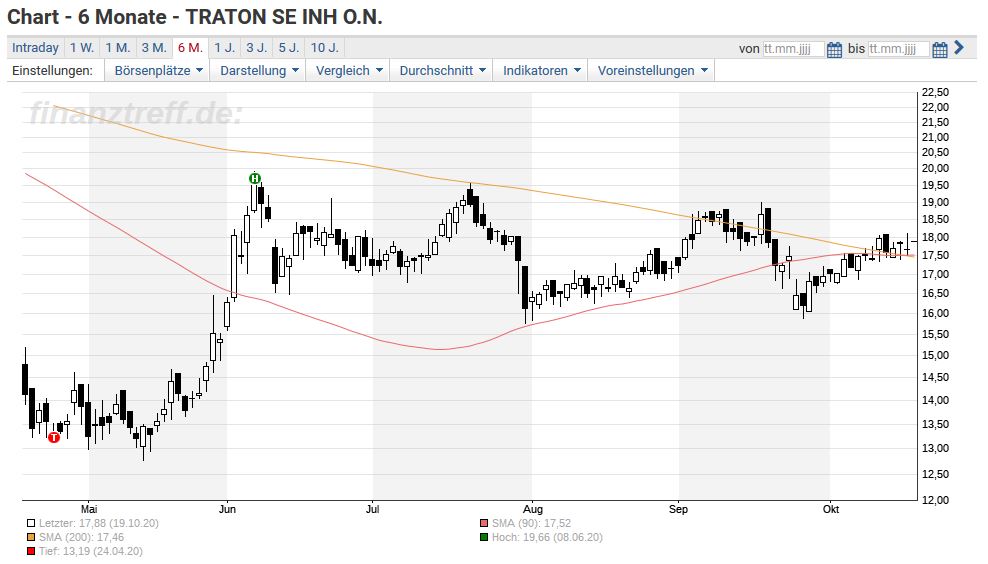Click the 'Letzter: 17,88 (19.10.20)' legend text

click(x=99, y=523)
